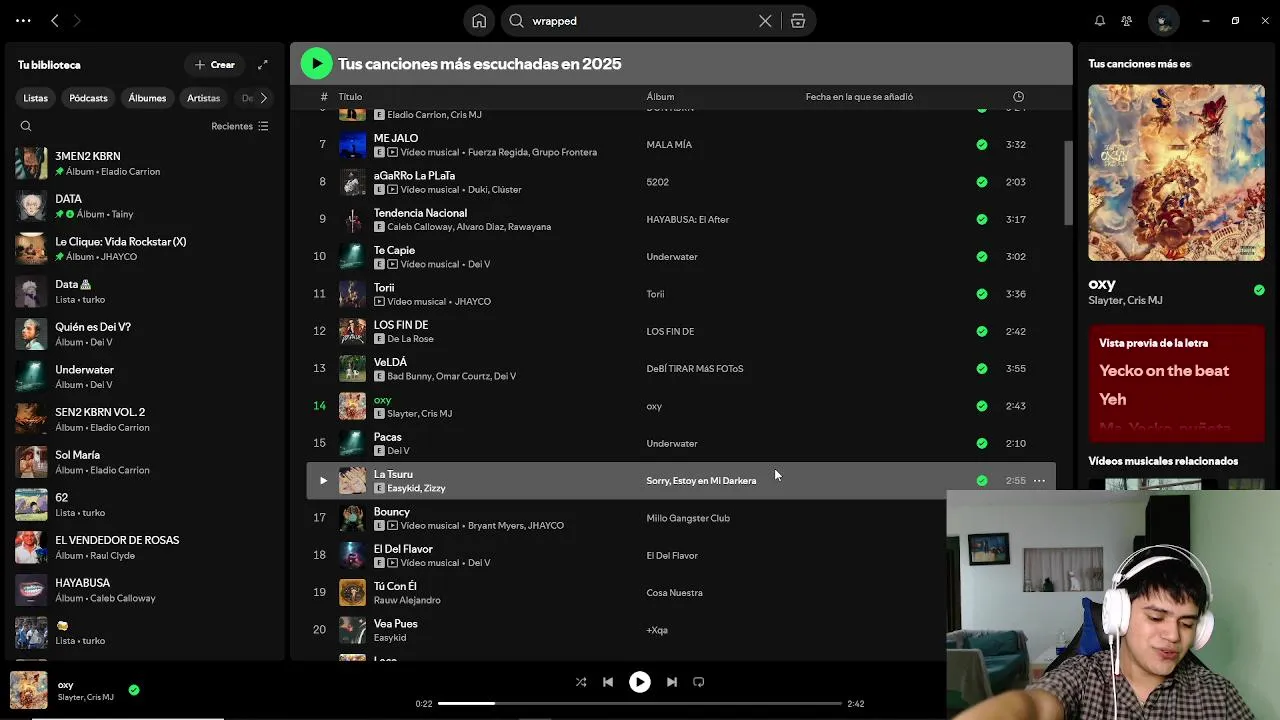The image size is (1280, 720).
Task: Toggle saved checkmark for Te Capie
Action: (982, 257)
